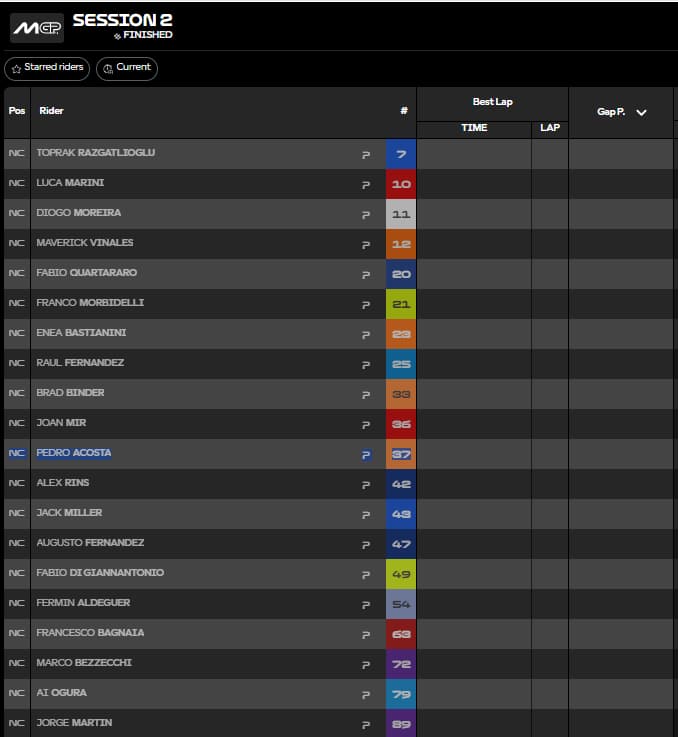The height and width of the screenshot is (737, 678).
Task: Toggle the Current lap filter
Action: (x=127, y=68)
